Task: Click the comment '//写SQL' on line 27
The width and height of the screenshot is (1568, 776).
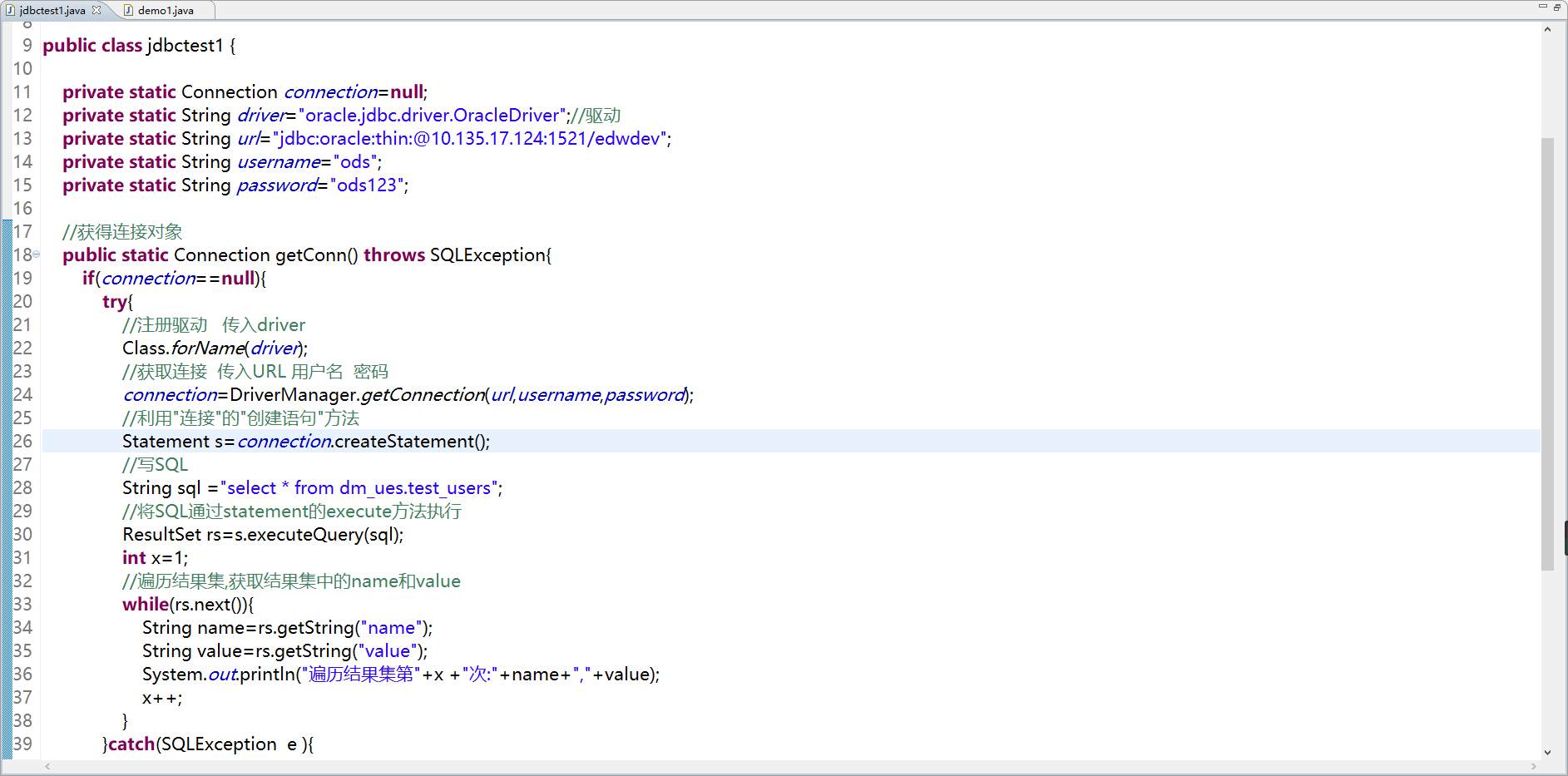Action: (156, 465)
